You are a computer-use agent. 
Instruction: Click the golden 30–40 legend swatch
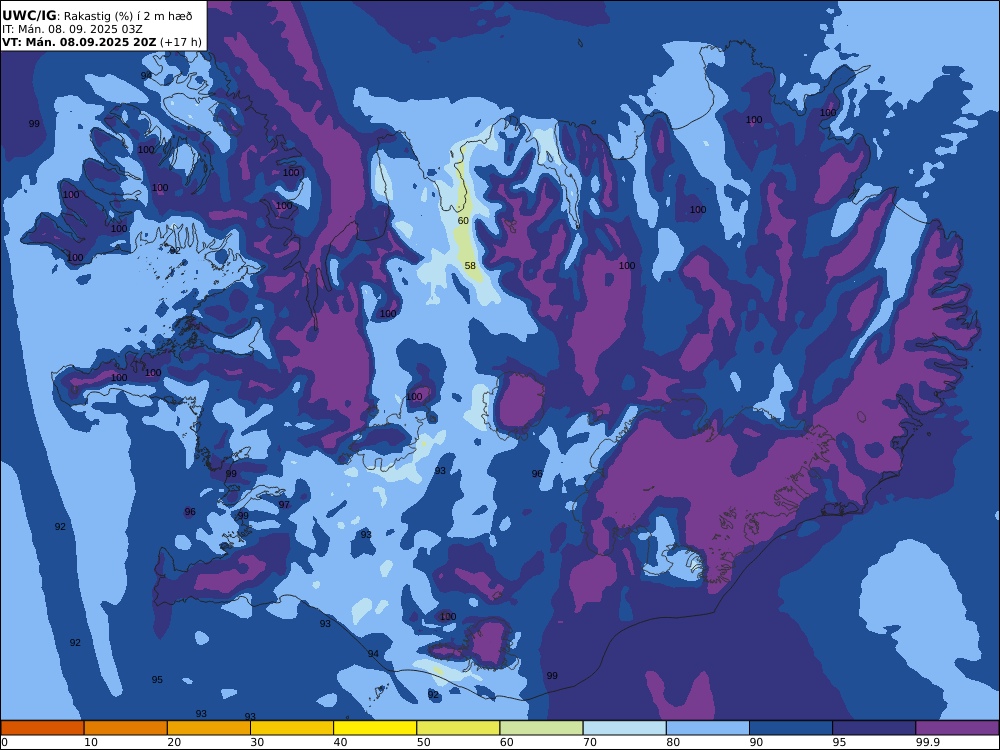click(x=292, y=728)
